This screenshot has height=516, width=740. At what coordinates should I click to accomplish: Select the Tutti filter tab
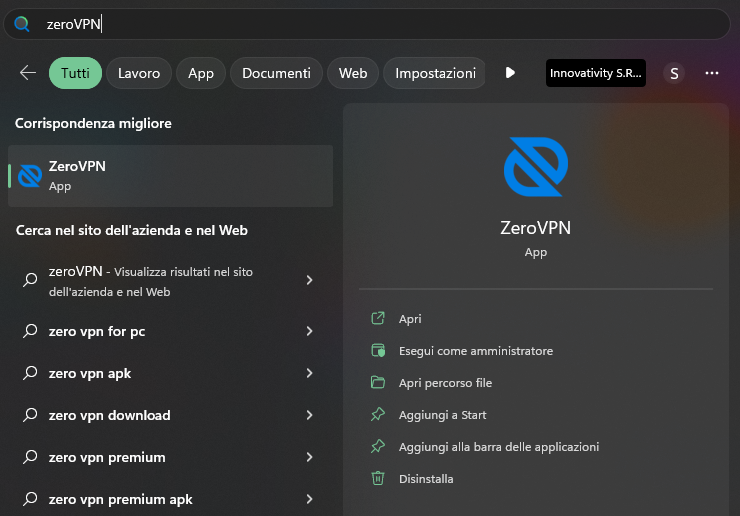[75, 73]
